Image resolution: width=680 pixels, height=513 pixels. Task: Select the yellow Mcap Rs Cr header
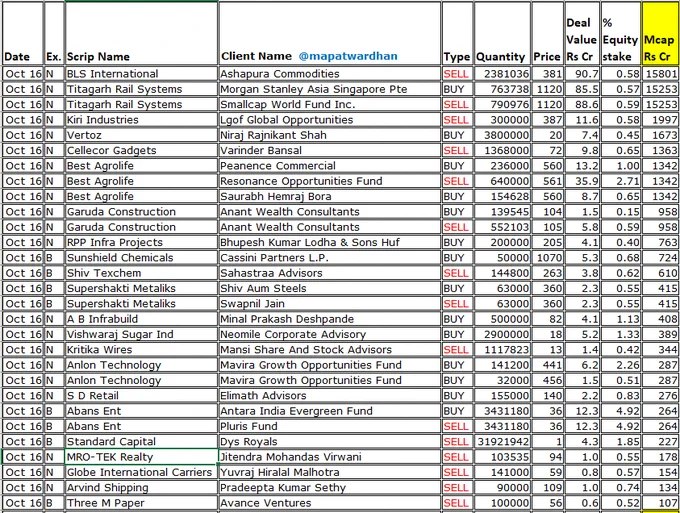[x=660, y=34]
